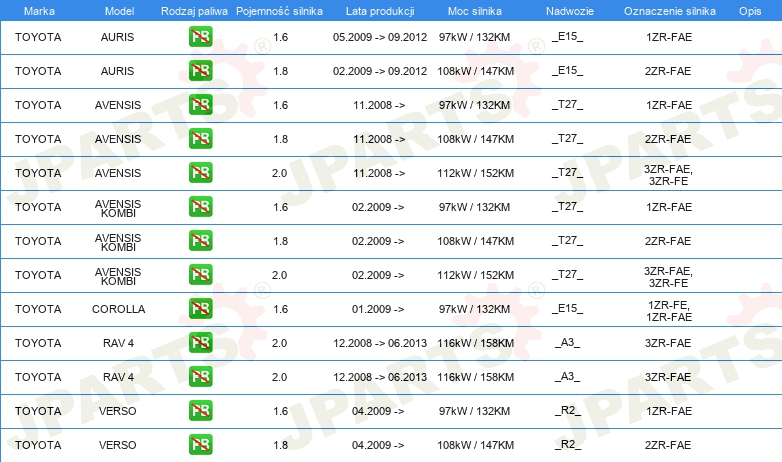Click 108kW / 147KM in the VERSO row
The height and width of the screenshot is (462, 782).
(x=476, y=445)
